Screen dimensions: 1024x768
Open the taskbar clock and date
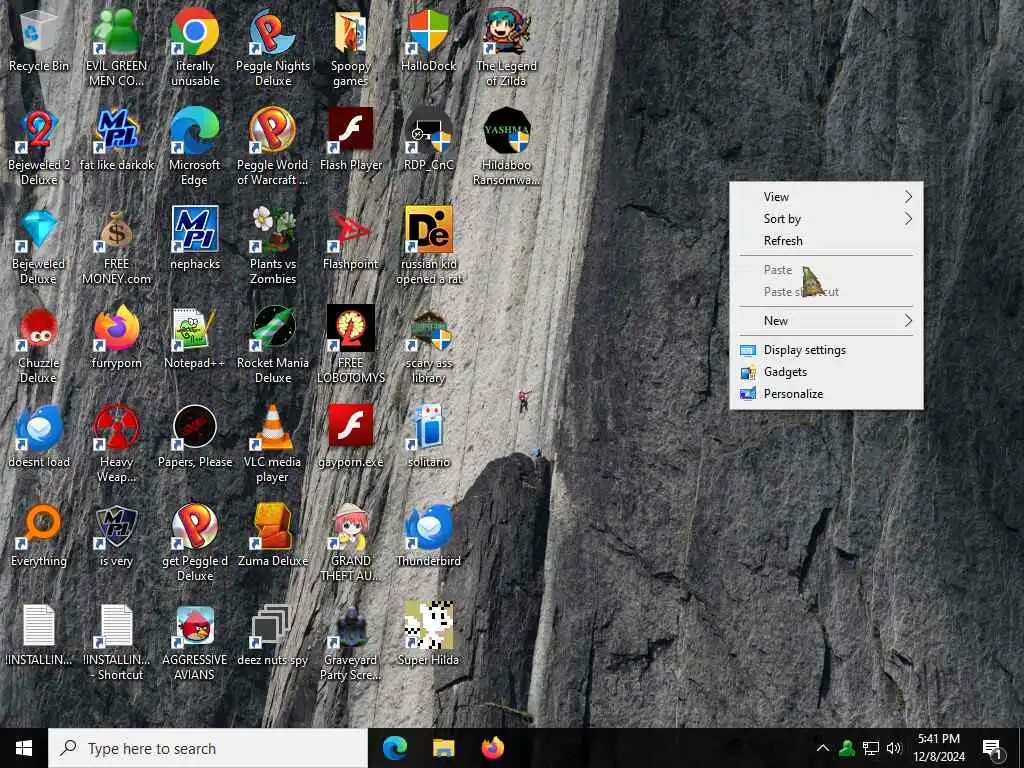(938, 748)
